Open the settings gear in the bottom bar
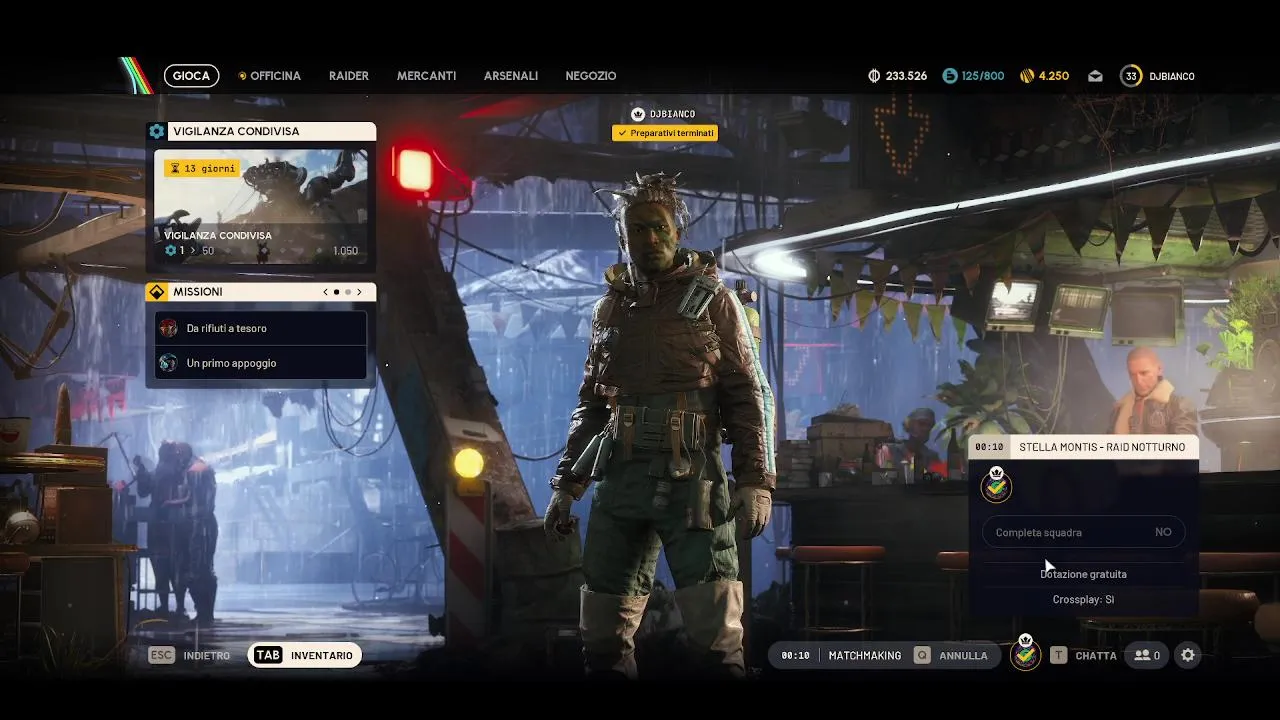This screenshot has height=720, width=1280. tap(1188, 655)
